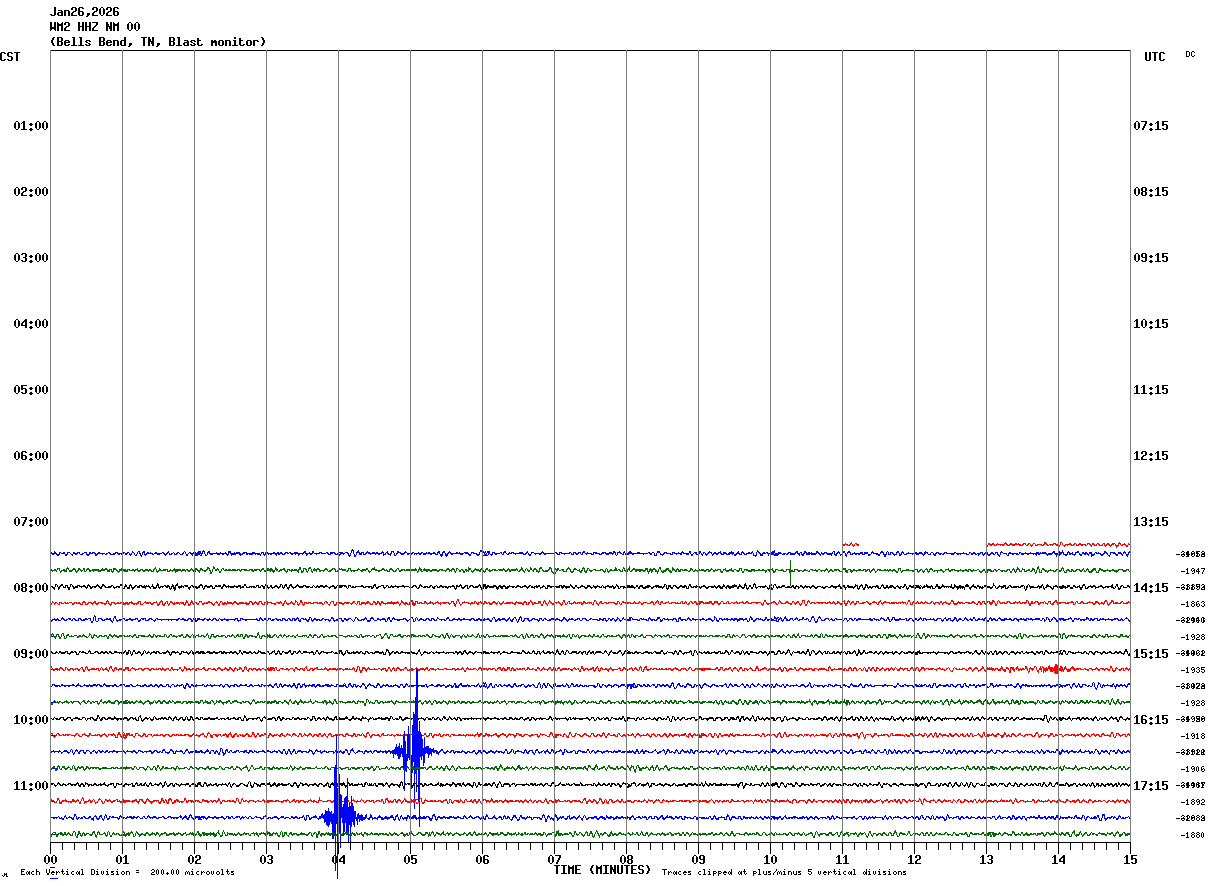Click the 14:15 UTC time label
1210x886 pixels.
point(1151,588)
